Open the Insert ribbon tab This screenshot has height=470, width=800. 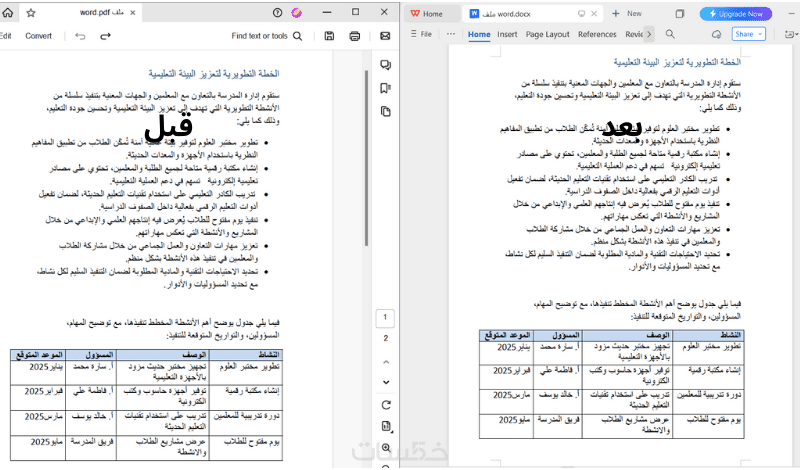pos(507,34)
